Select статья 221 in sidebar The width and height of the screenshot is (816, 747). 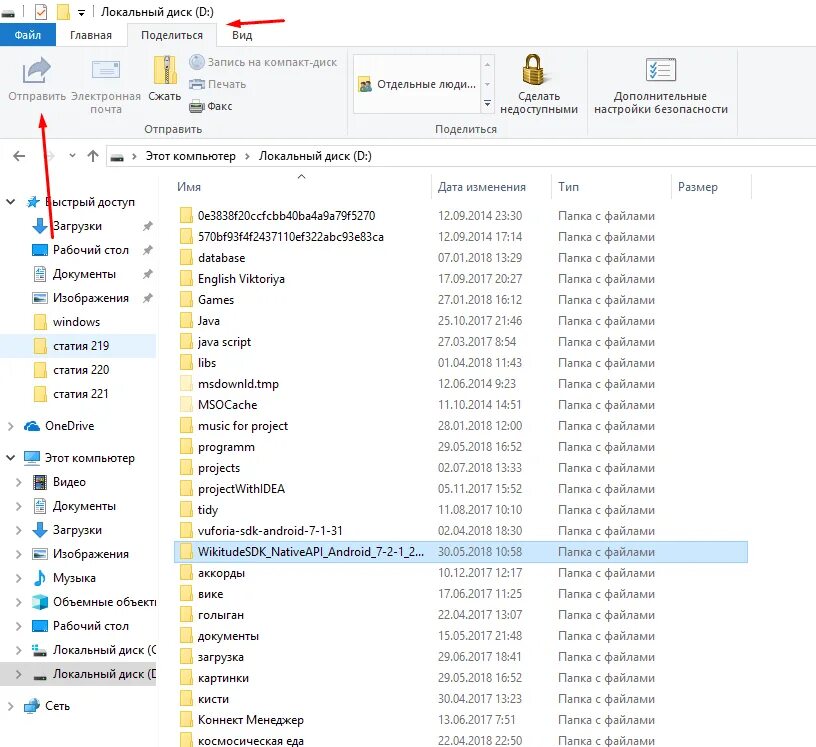[x=81, y=394]
